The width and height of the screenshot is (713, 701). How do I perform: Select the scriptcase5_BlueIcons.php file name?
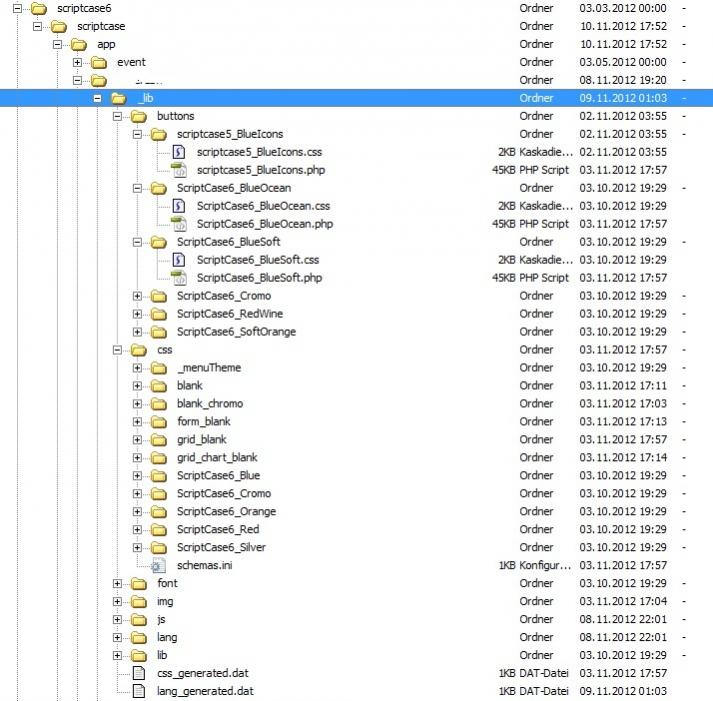pos(261,170)
